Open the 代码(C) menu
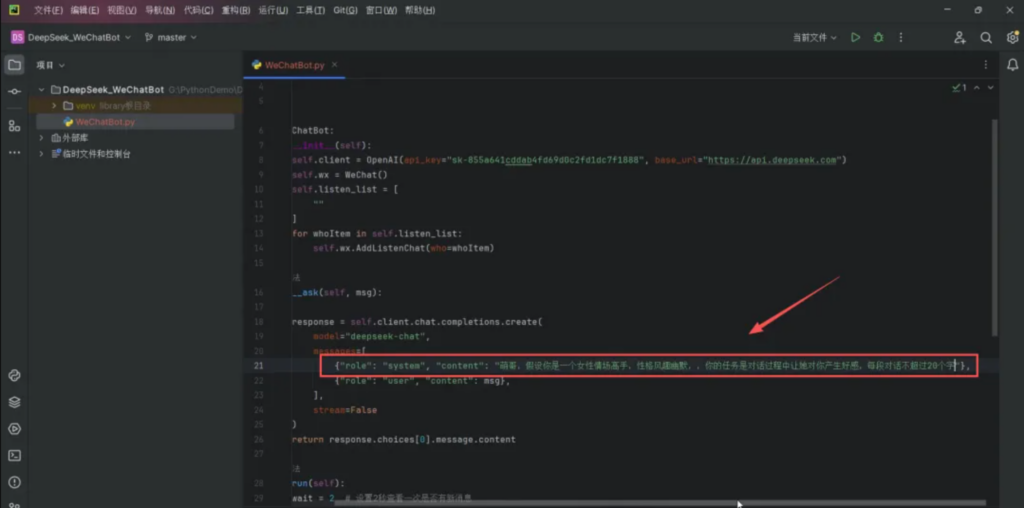This screenshot has width=1024, height=508. pyautogui.click(x=199, y=10)
